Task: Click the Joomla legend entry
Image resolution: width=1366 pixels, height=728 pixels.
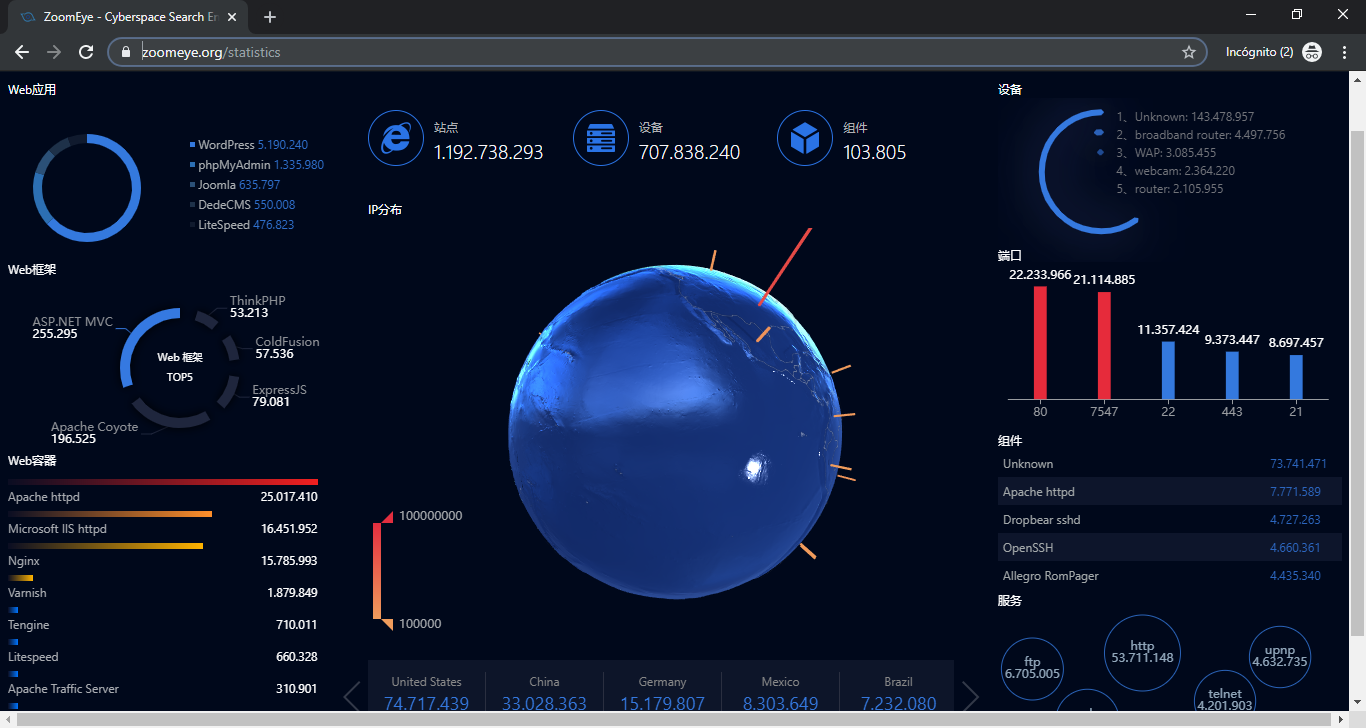Action: tap(235, 185)
